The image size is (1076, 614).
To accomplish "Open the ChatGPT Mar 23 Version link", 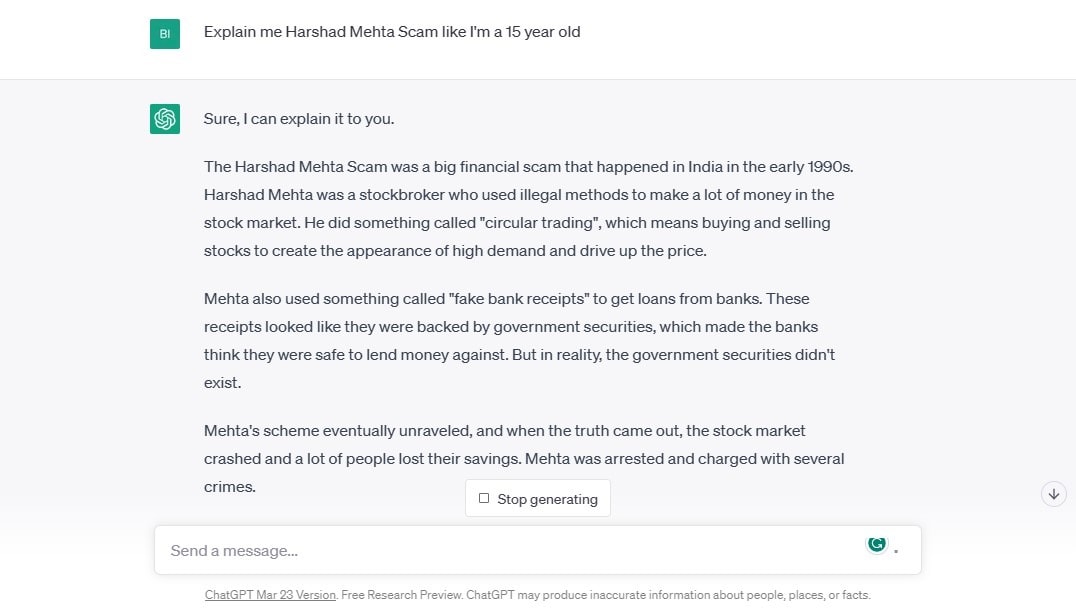I will [270, 595].
